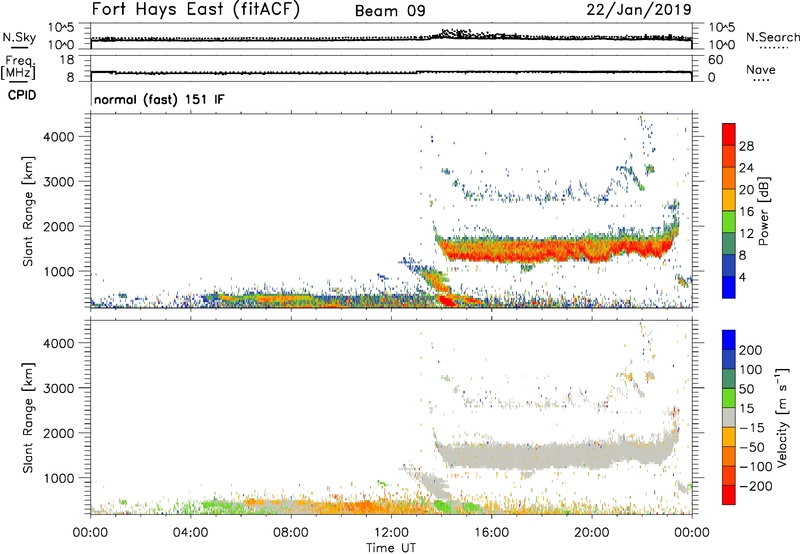Click '3000' on the velocity panel axis
Screen dimensions: 800x554
coord(59,389)
